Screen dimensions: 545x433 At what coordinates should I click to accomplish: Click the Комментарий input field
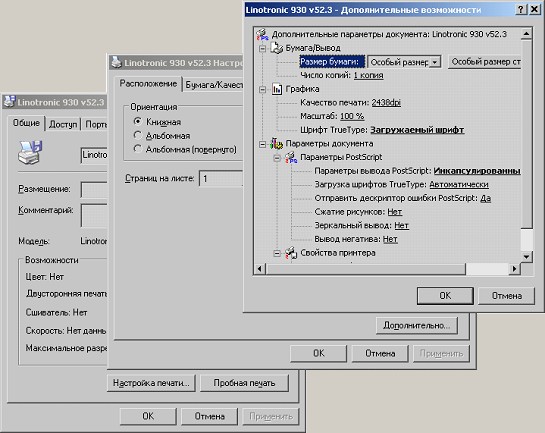94,215
